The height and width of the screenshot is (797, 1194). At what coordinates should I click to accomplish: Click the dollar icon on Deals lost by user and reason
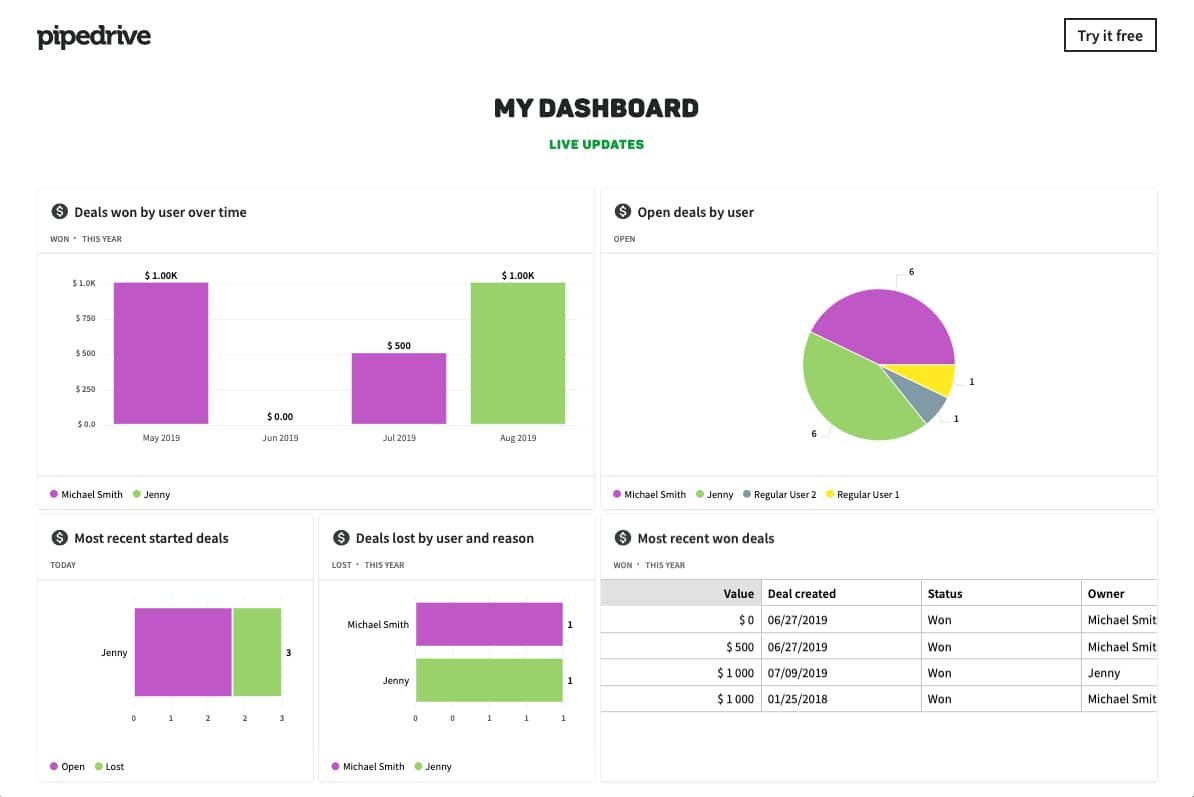click(x=340, y=538)
